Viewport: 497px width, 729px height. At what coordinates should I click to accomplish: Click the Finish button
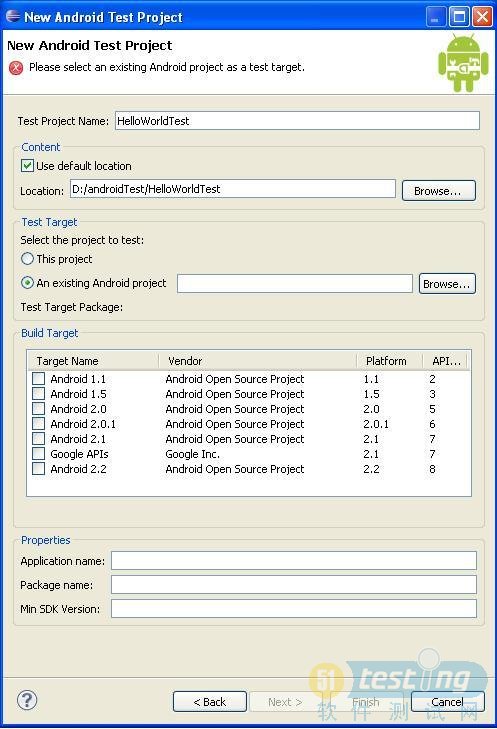(x=366, y=702)
